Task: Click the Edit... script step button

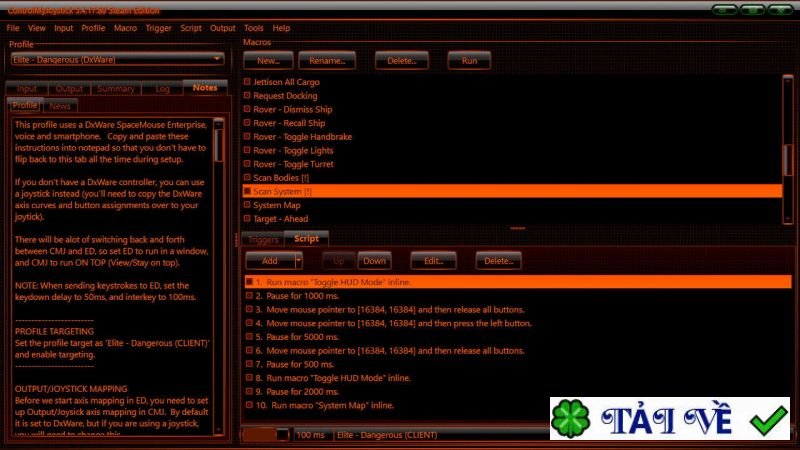Action: pos(433,261)
